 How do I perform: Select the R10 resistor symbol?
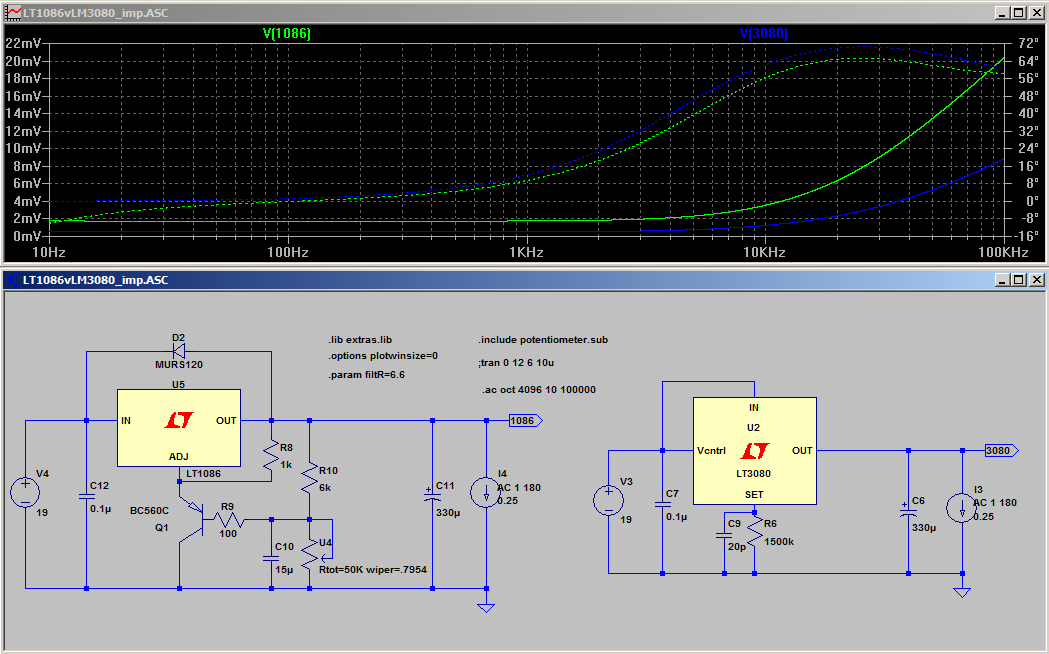[x=309, y=479]
